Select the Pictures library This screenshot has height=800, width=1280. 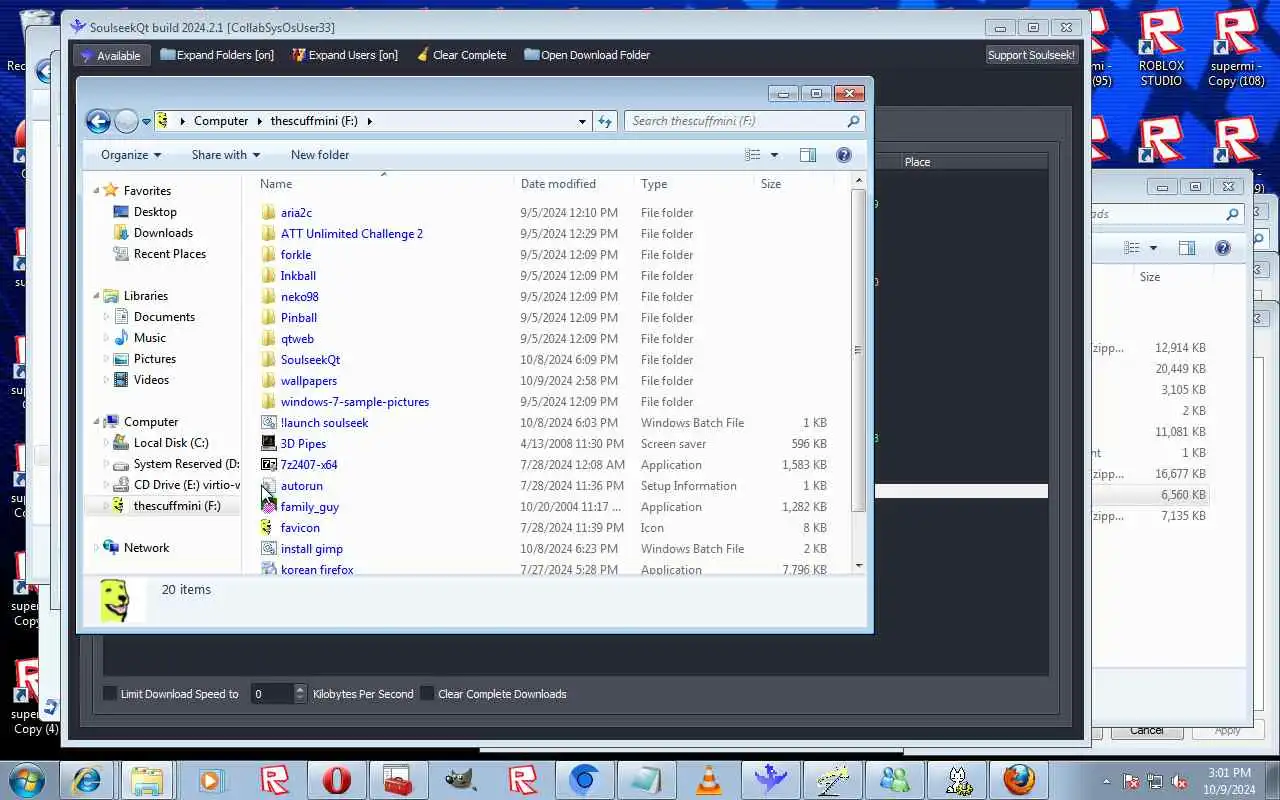click(155, 359)
